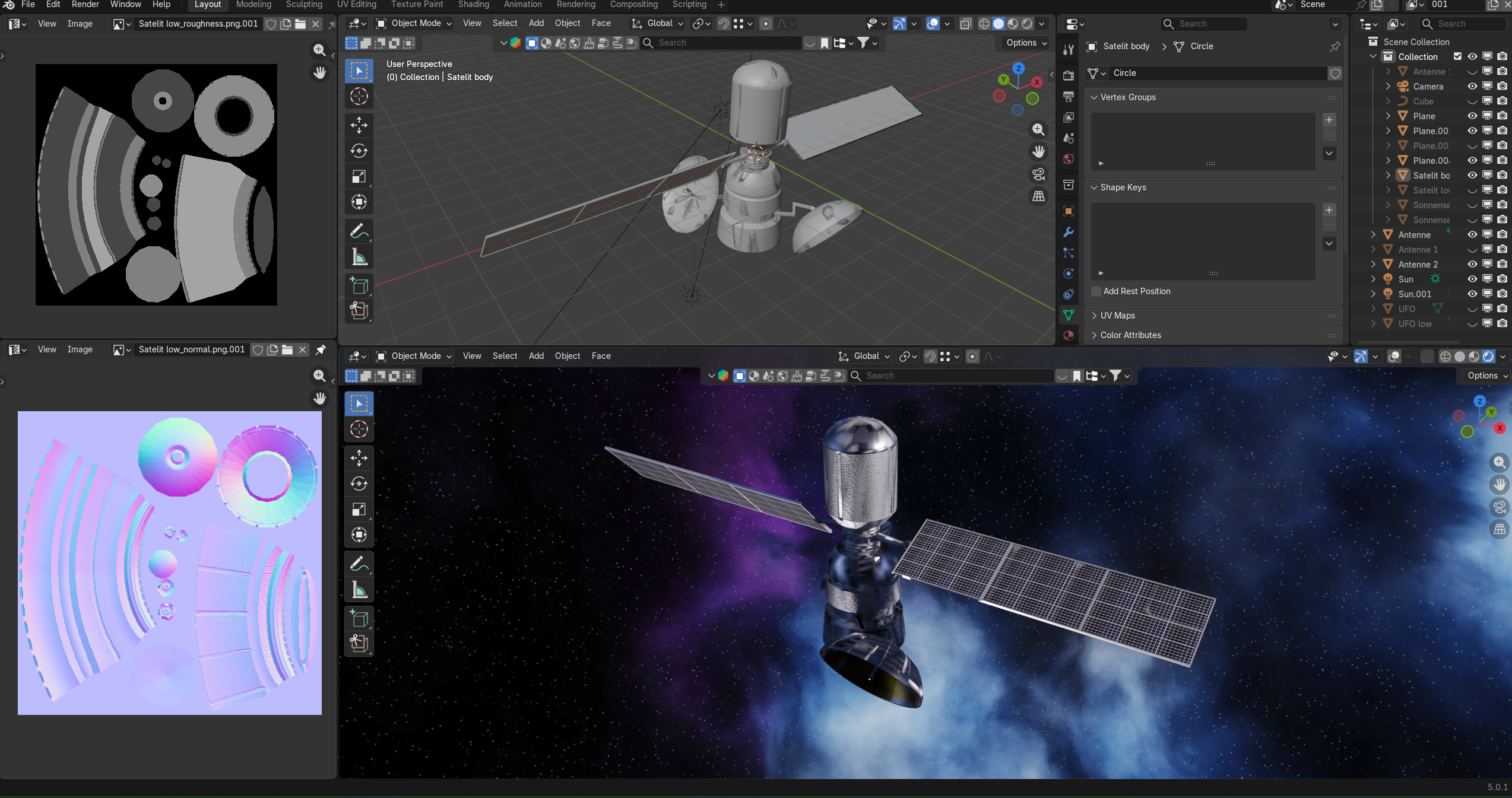Viewport: 1512px width, 798px height.
Task: Open Object Mode dropdown in top viewport
Action: (414, 23)
